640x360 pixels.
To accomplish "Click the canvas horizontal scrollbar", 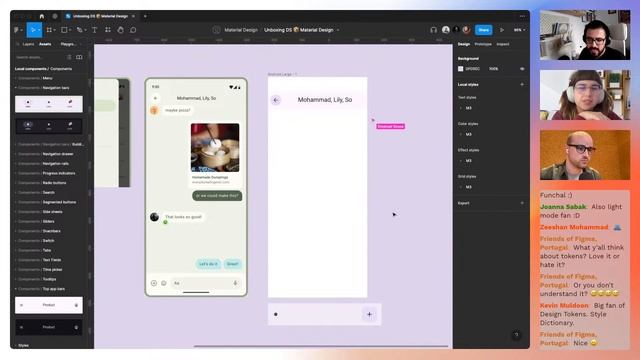I will tap(321, 346).
